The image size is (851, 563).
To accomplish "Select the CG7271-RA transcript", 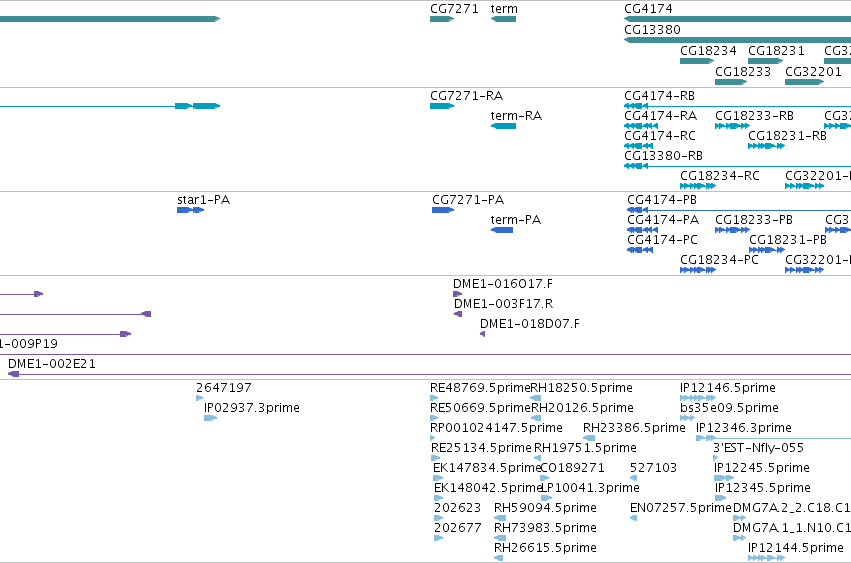I will (442, 106).
